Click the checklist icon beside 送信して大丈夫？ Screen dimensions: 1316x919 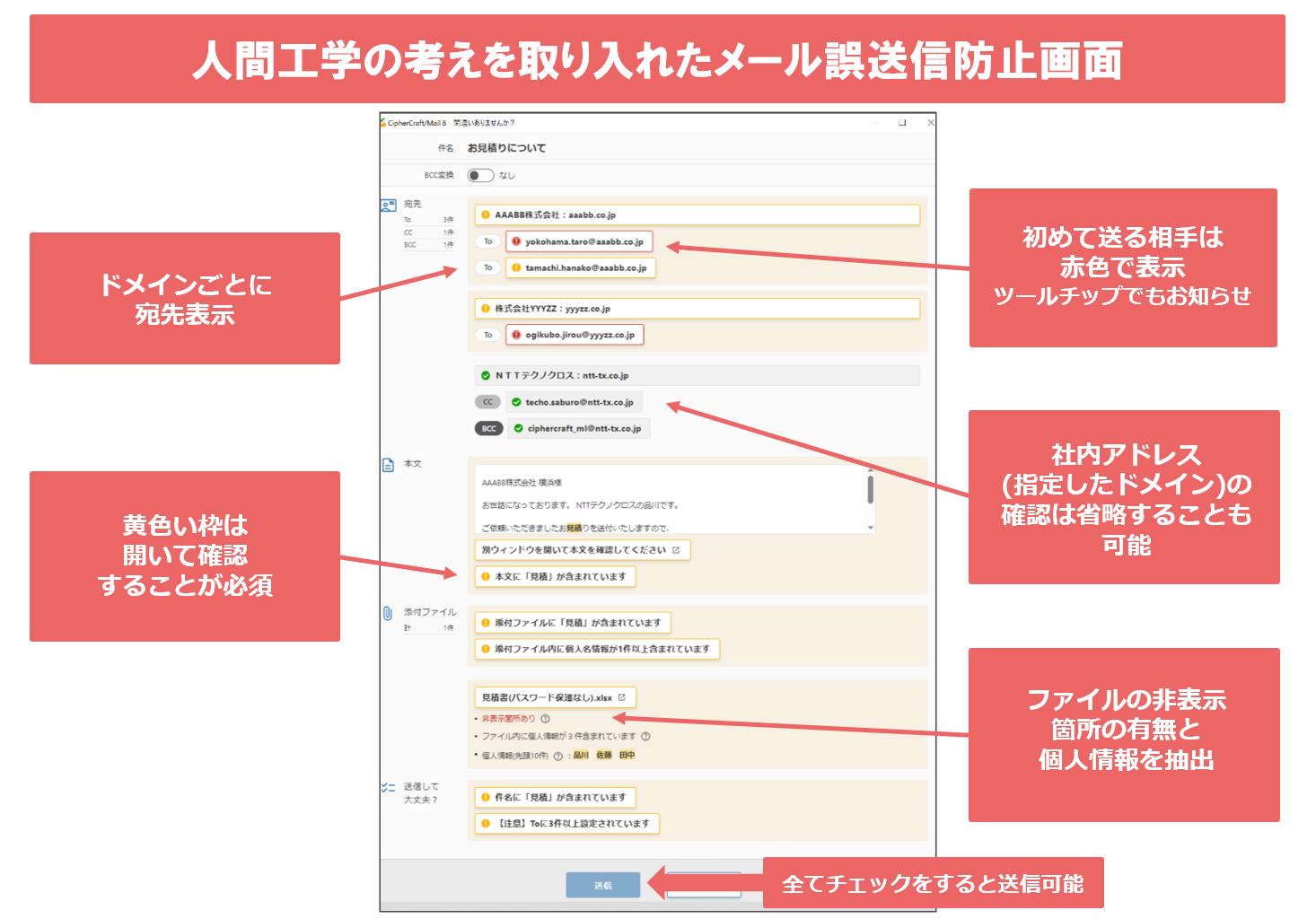[387, 787]
